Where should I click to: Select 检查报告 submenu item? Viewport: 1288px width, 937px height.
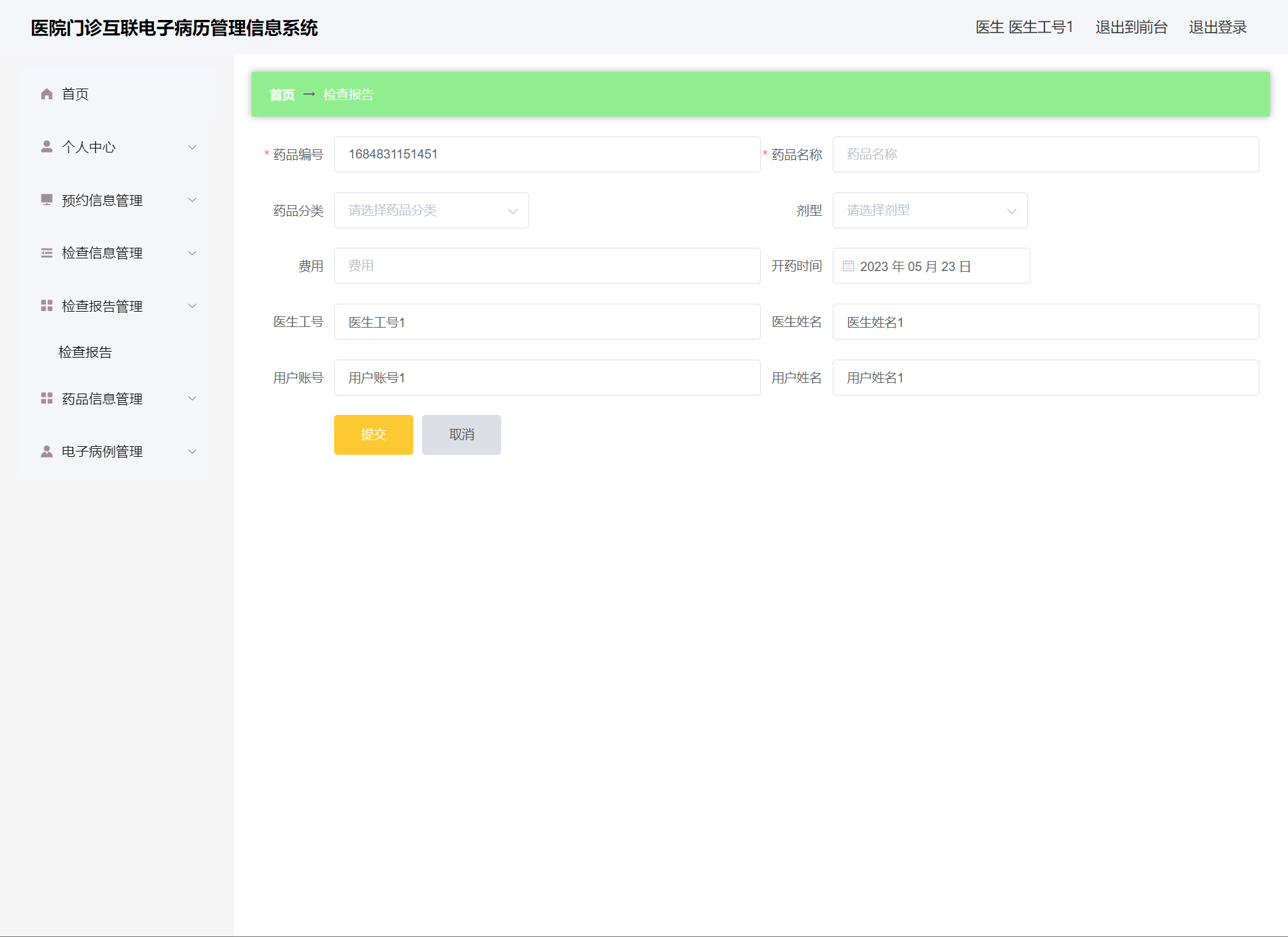(x=85, y=352)
